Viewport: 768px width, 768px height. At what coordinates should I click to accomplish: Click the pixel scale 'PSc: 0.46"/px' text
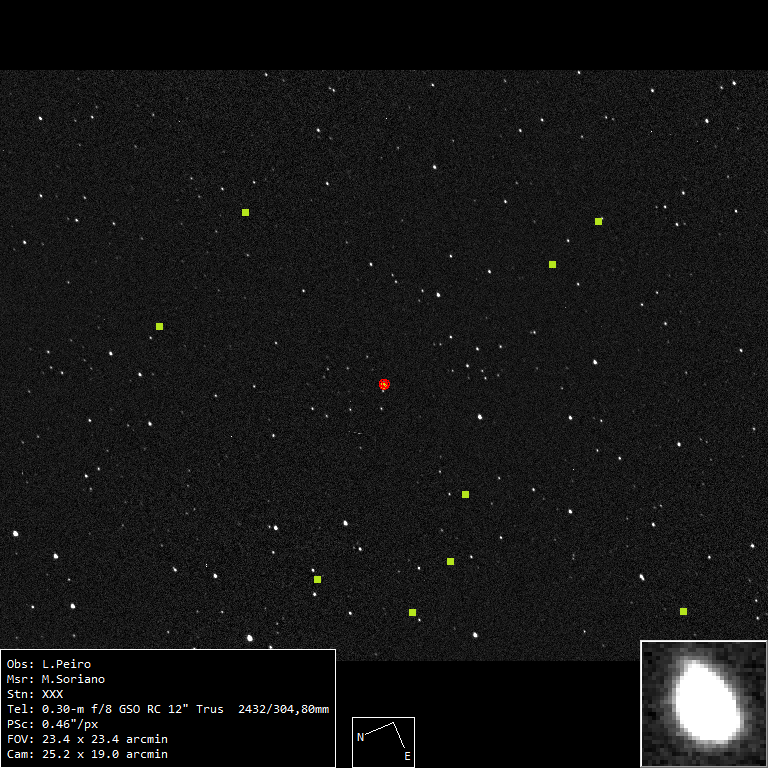pos(52,724)
